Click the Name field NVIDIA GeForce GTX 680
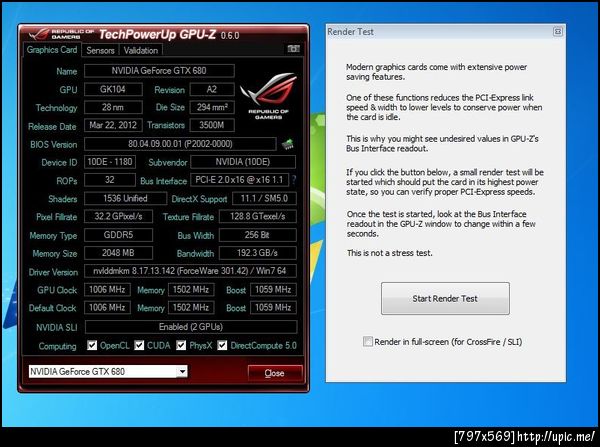Screen dimensions: 600x447 (x=159, y=71)
